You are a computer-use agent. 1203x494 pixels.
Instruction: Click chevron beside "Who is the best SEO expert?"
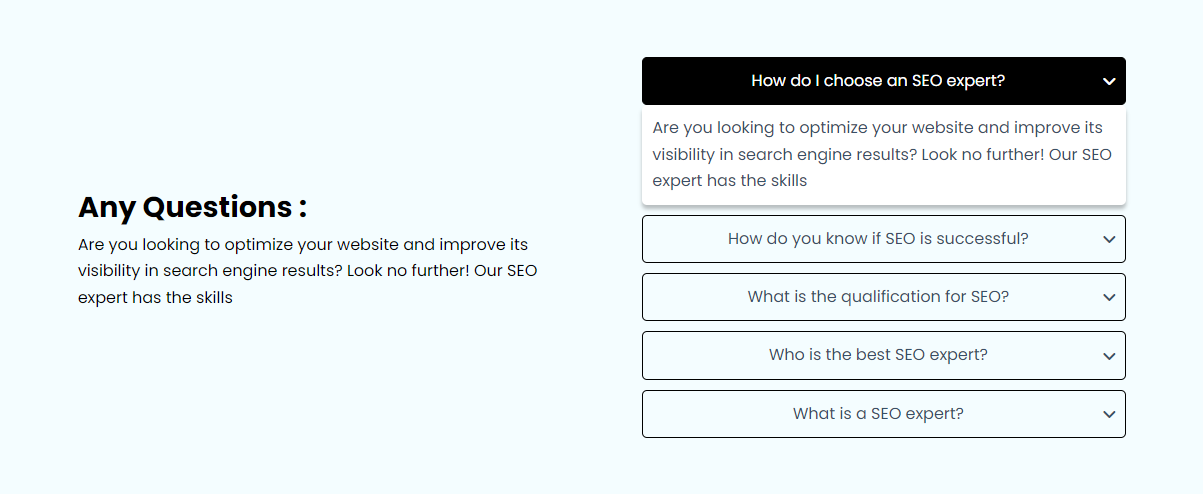1109,356
